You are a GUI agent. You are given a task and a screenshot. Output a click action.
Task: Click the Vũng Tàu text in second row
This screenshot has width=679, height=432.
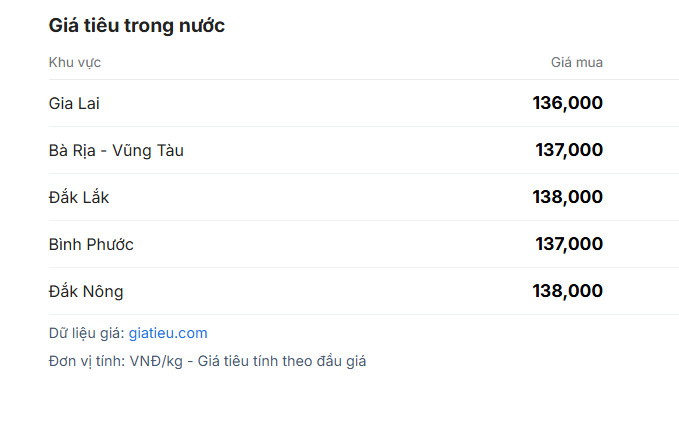(x=148, y=150)
